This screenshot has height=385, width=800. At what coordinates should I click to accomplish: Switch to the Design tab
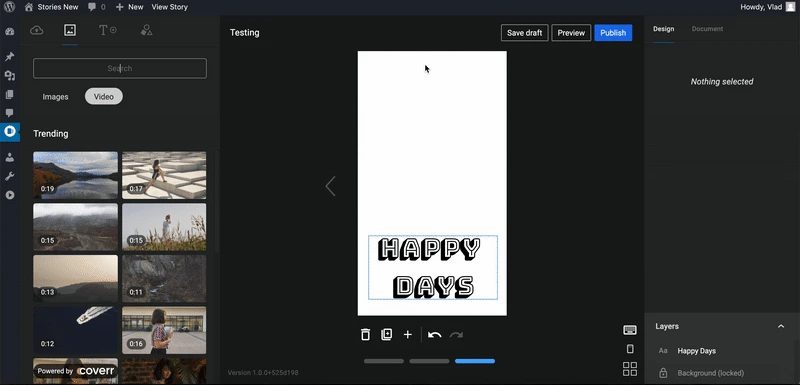663,29
